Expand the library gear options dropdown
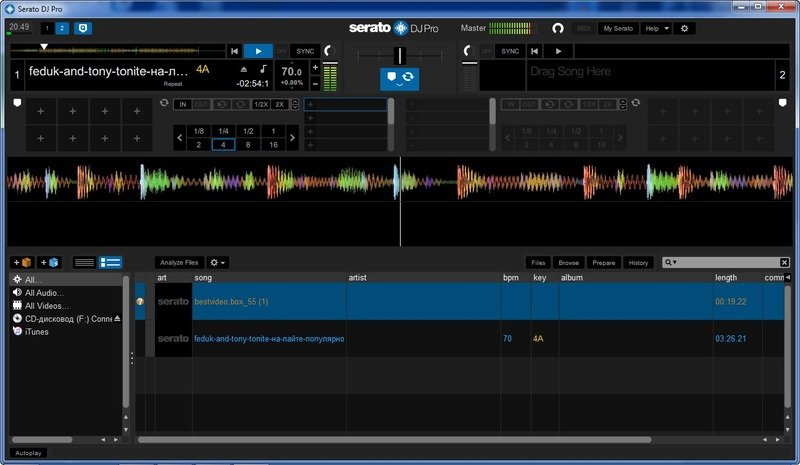The width and height of the screenshot is (800, 465). click(217, 262)
